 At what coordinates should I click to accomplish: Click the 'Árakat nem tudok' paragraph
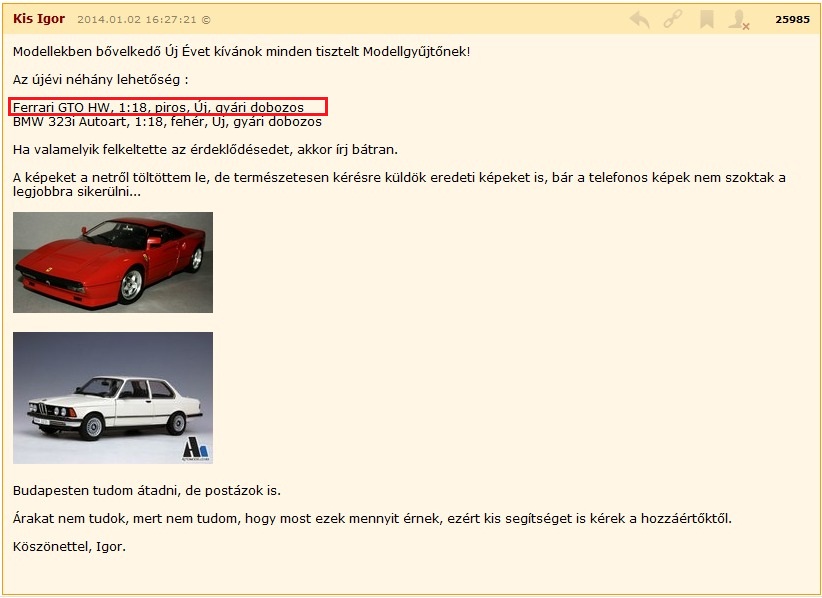click(372, 518)
